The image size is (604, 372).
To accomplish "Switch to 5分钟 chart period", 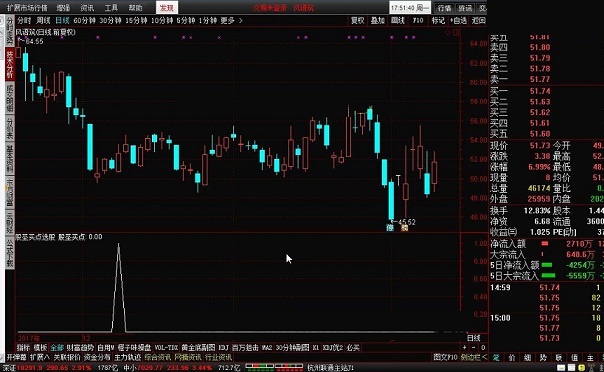I will (x=186, y=20).
